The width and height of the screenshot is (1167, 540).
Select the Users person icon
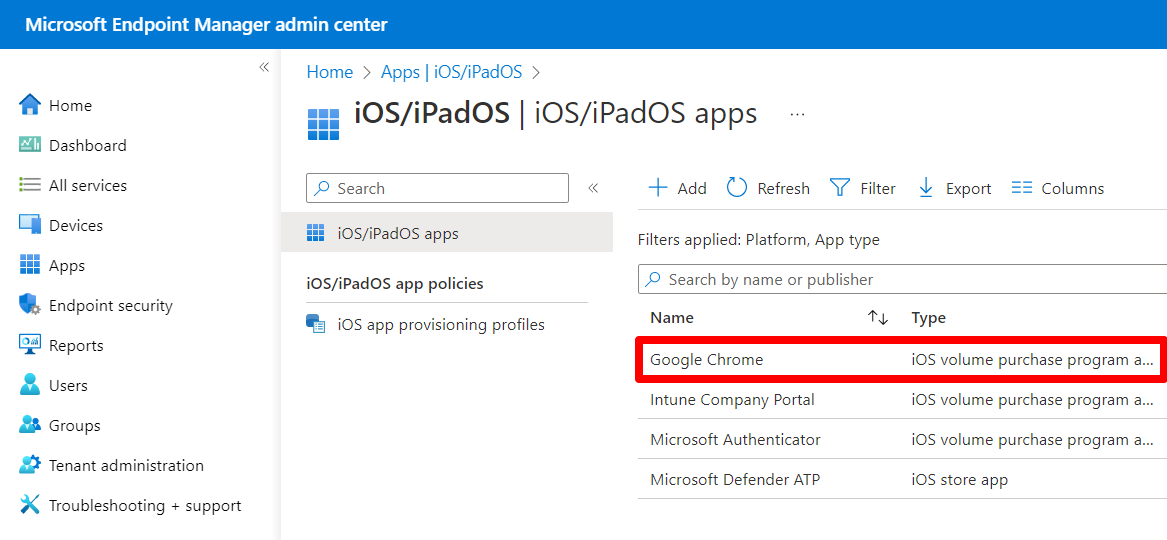point(30,385)
